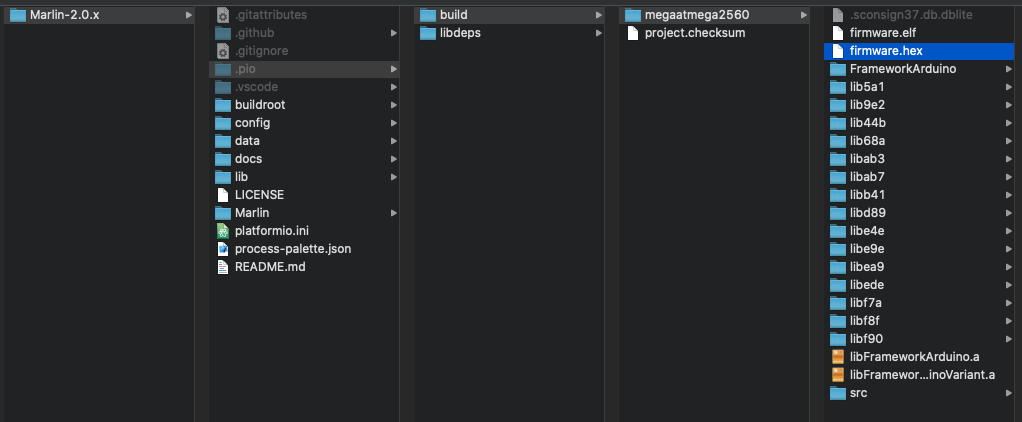Viewport: 1022px width, 422px height.
Task: Click the project.checksum file icon
Action: click(x=632, y=33)
